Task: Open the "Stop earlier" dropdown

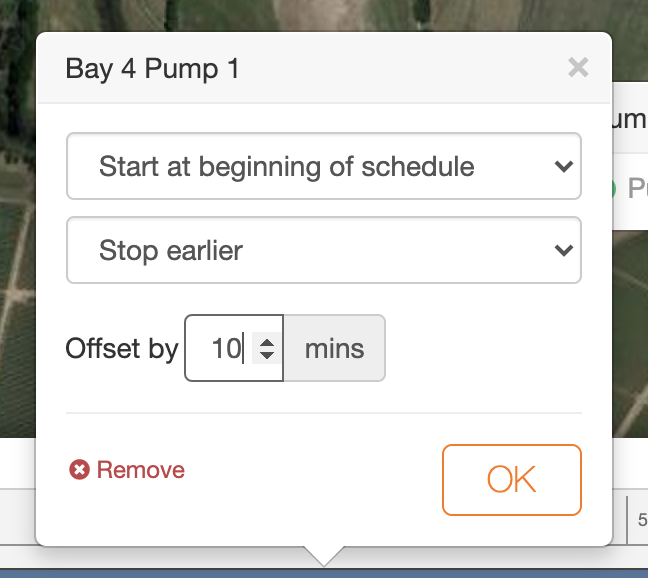Action: (323, 250)
